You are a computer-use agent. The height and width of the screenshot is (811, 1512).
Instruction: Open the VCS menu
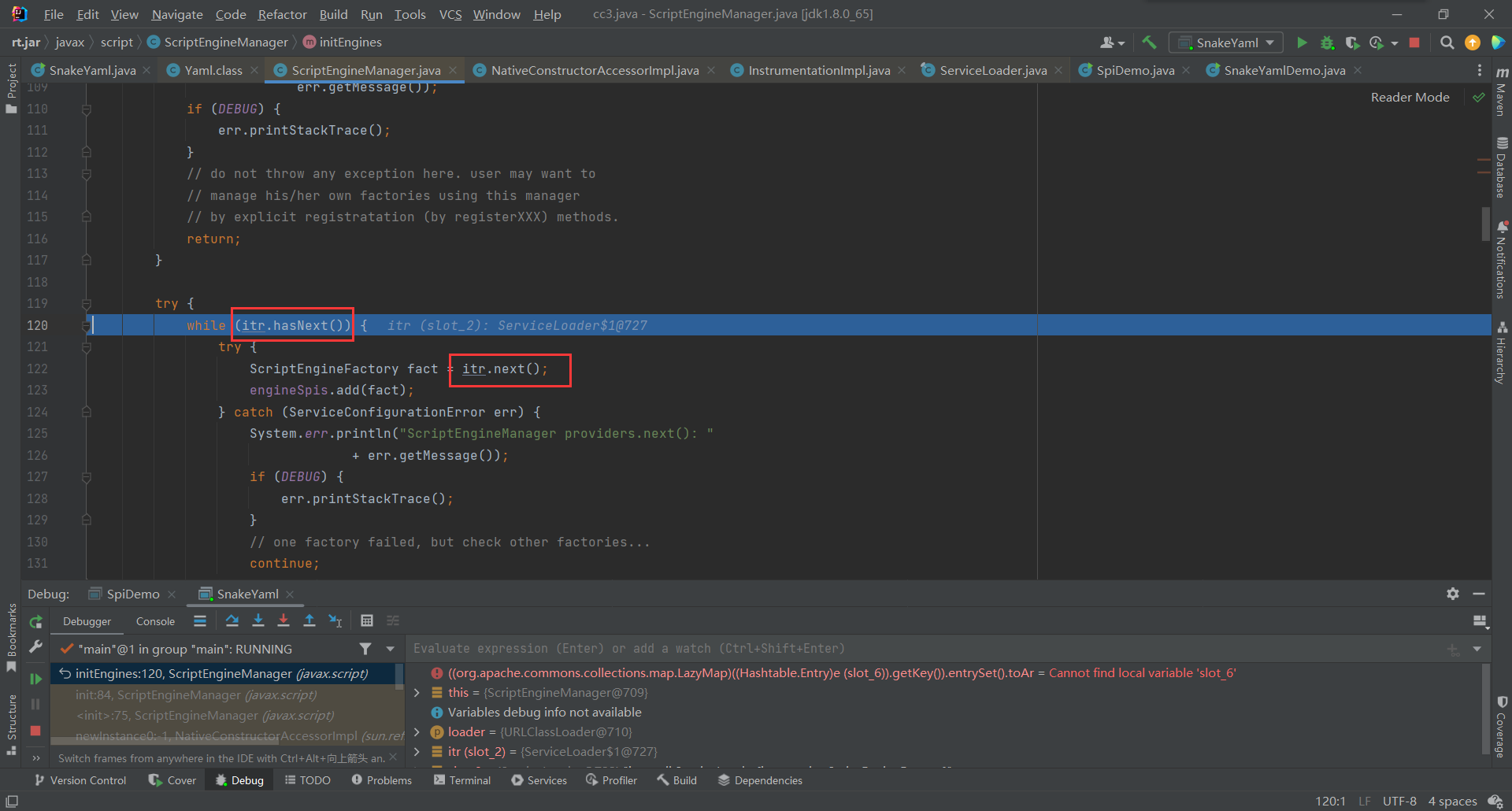point(450,14)
